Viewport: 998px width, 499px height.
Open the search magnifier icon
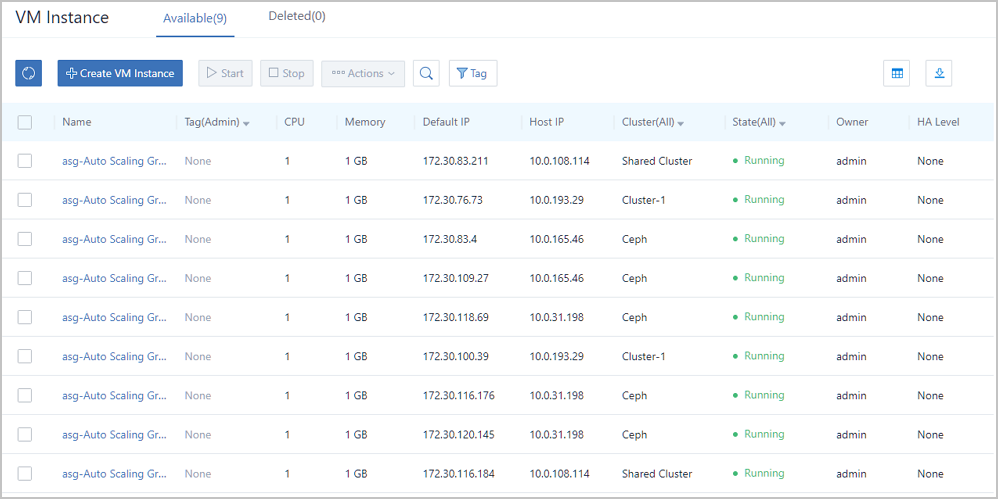point(426,73)
